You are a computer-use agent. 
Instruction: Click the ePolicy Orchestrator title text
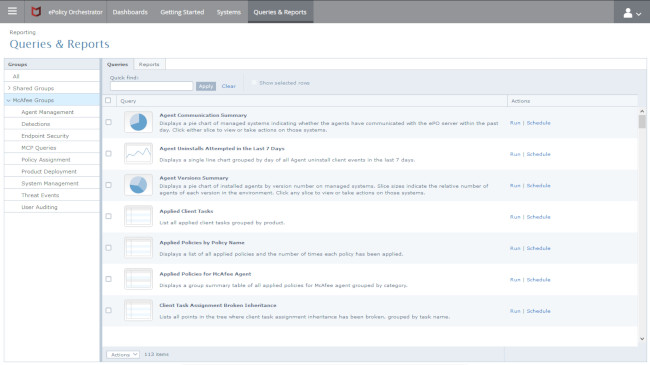pyautogui.click(x=75, y=12)
